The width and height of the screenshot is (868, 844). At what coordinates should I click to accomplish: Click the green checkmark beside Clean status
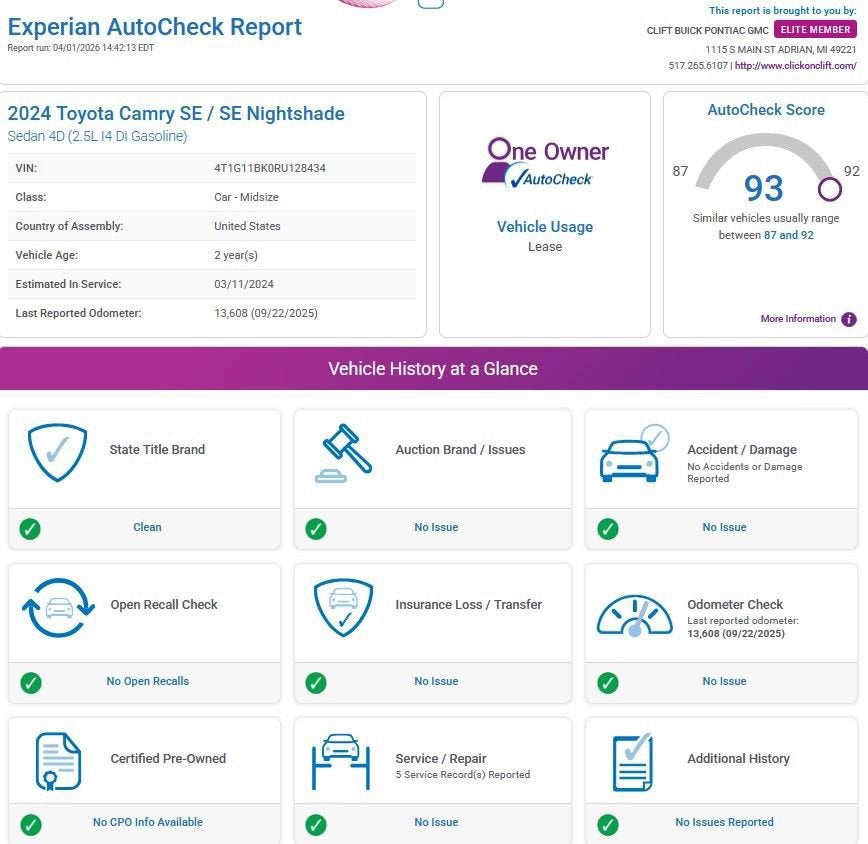[31, 528]
